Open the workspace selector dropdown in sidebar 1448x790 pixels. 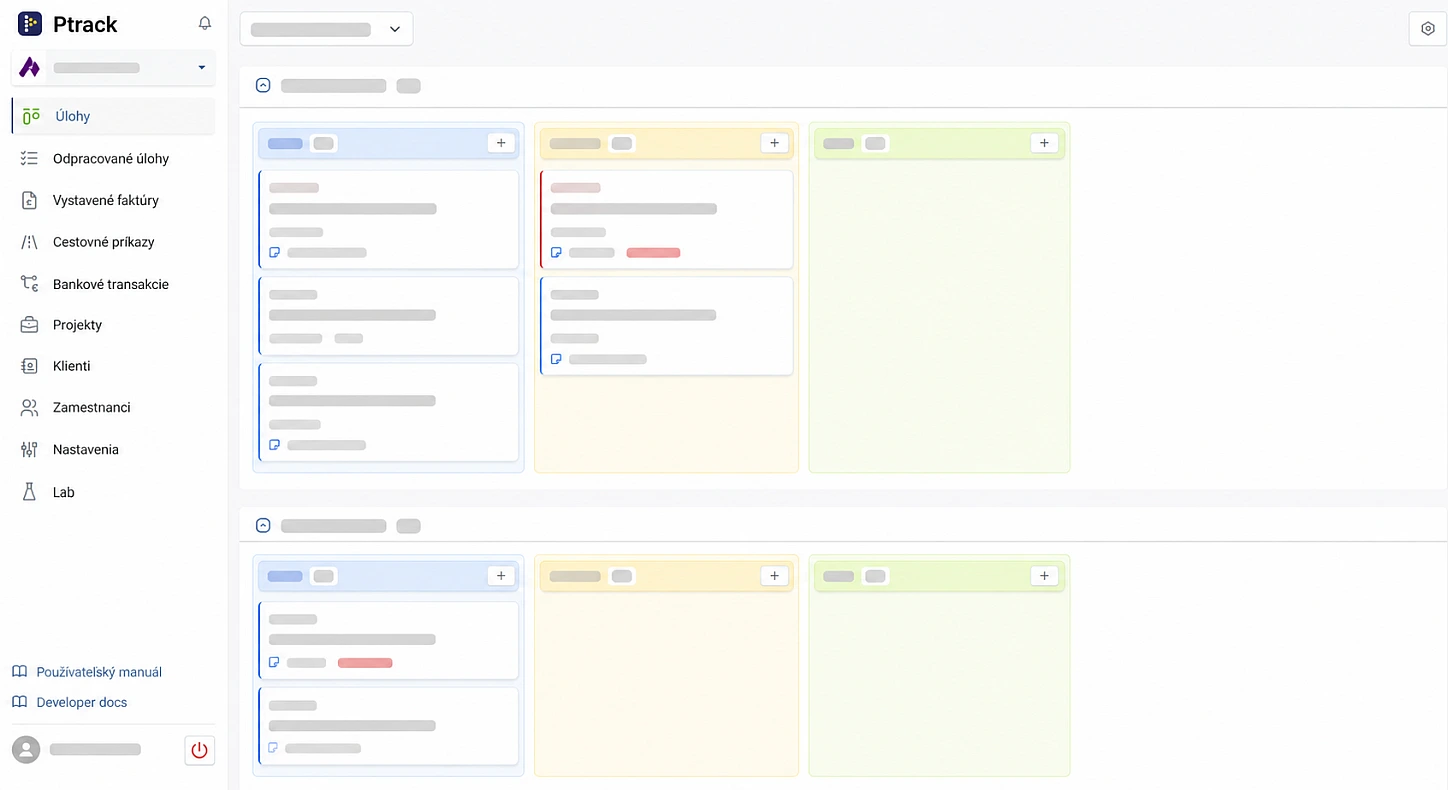113,68
